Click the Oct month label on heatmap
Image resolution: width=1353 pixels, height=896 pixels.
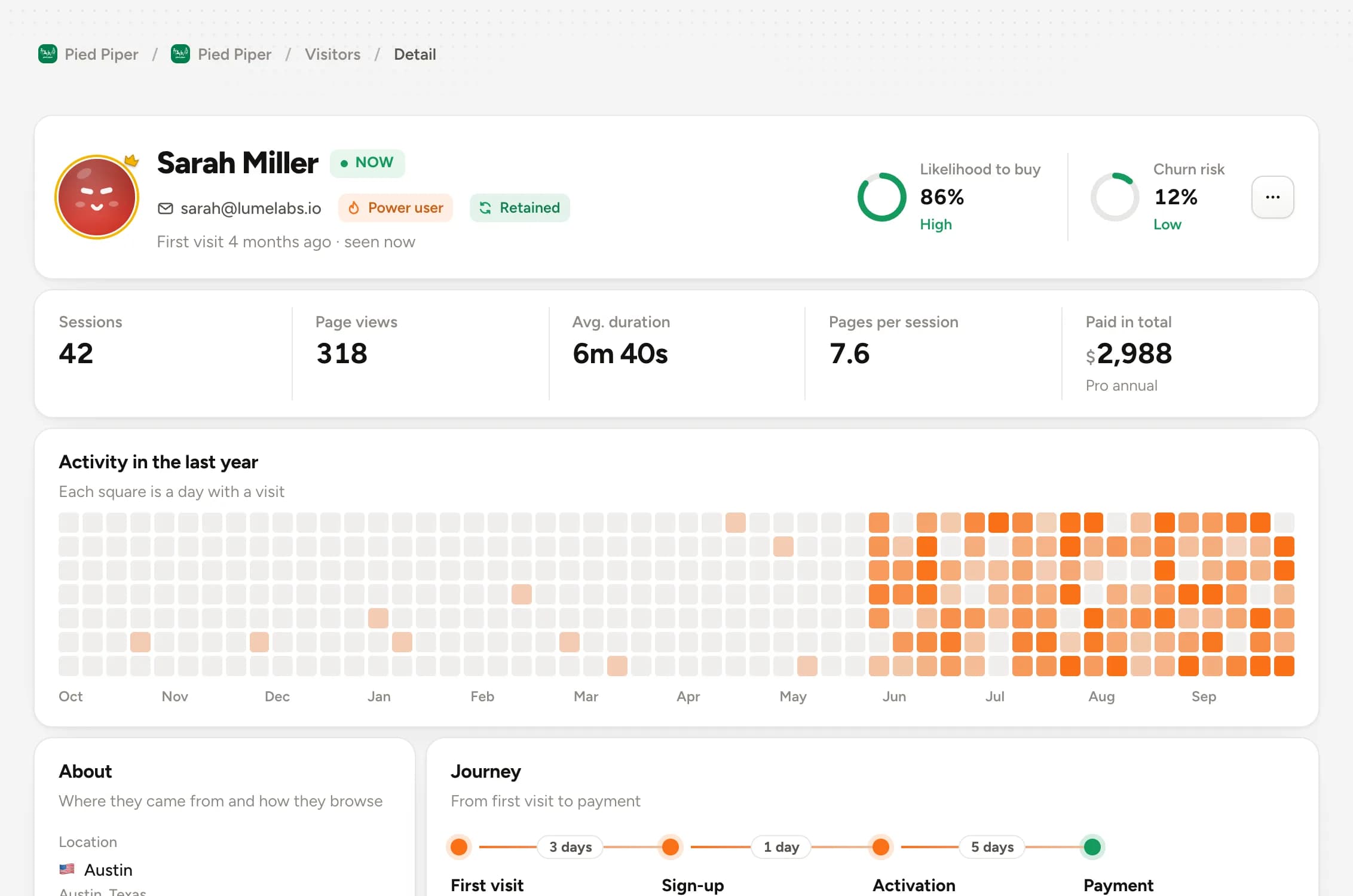coord(71,696)
